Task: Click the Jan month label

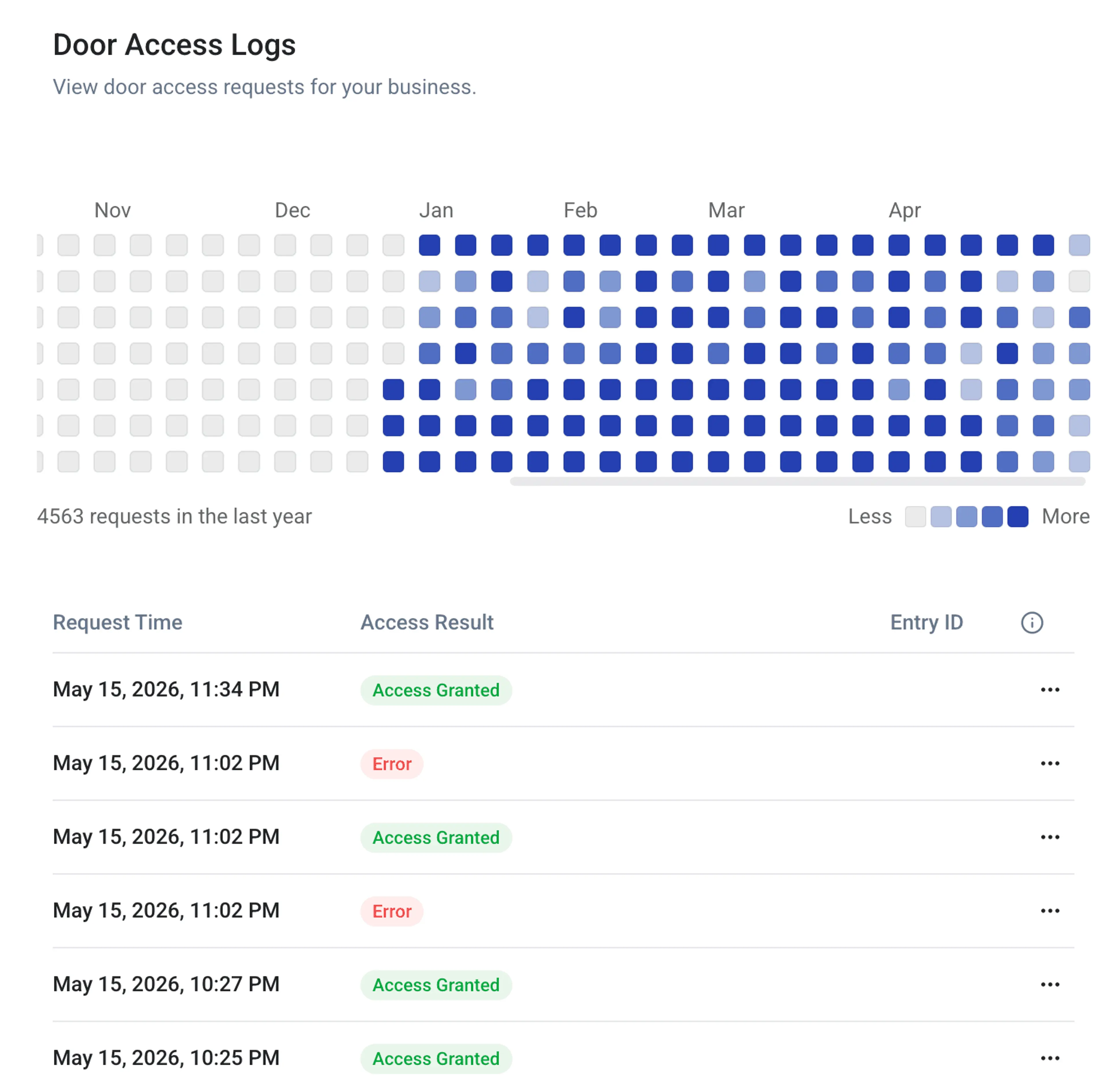Action: tap(436, 210)
